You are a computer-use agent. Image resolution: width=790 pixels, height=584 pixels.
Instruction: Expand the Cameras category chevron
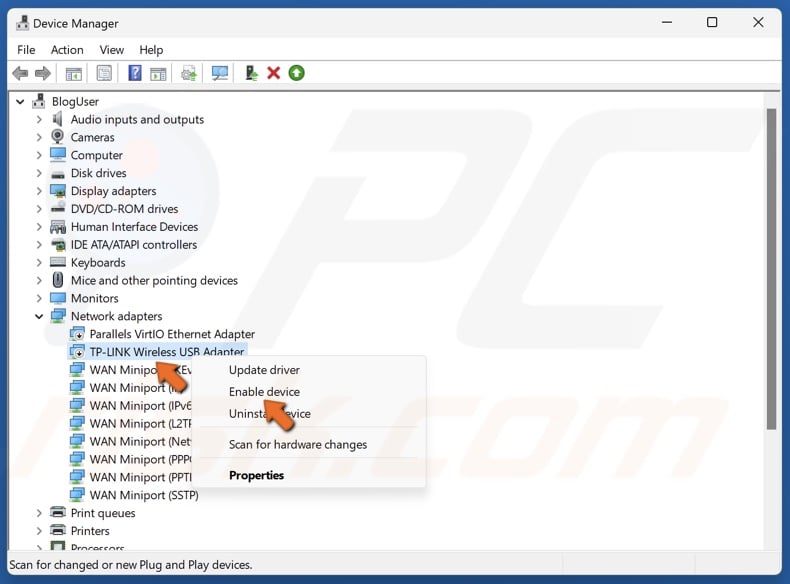pos(39,137)
